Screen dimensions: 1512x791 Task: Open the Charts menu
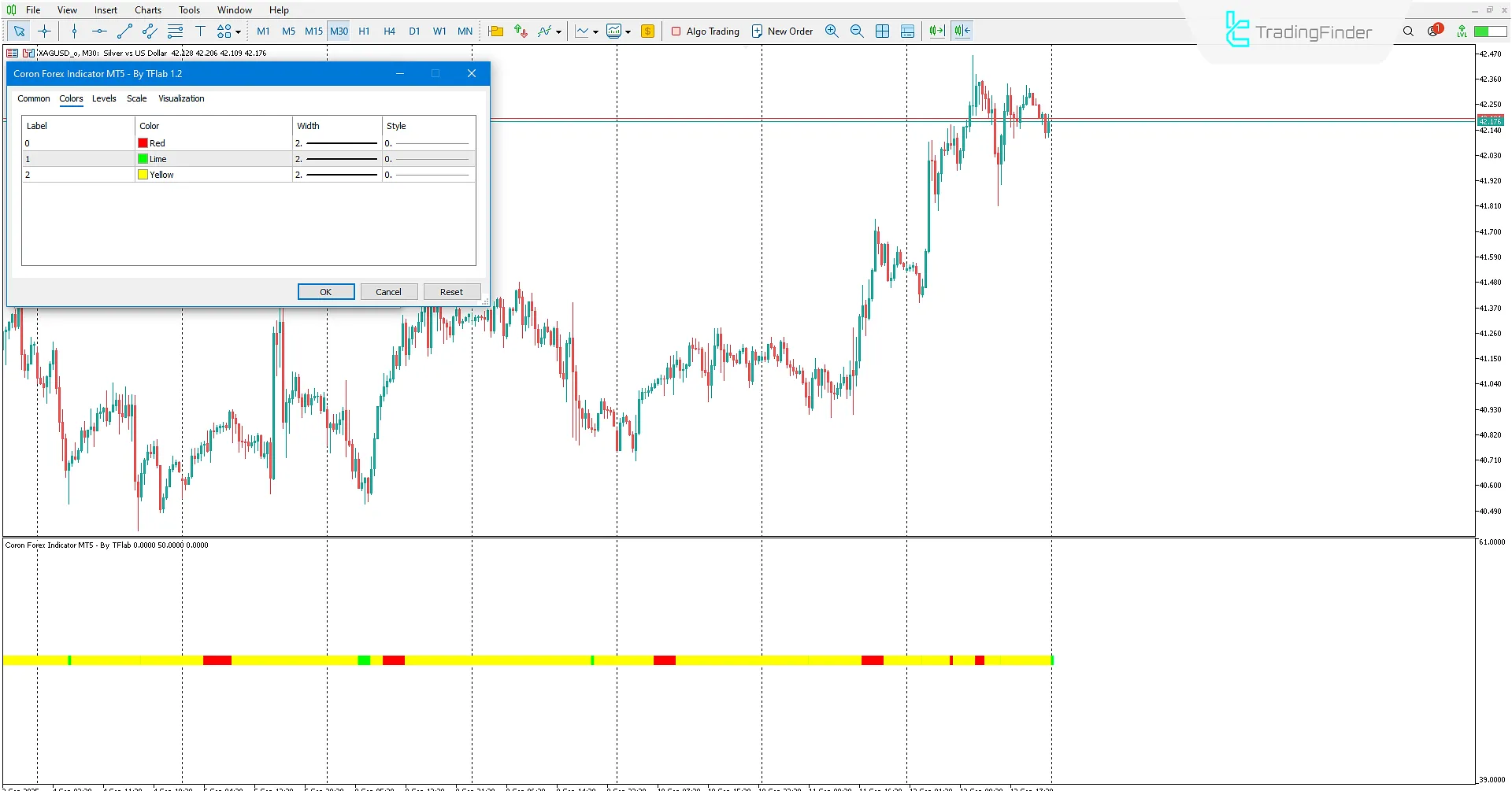coord(147,9)
